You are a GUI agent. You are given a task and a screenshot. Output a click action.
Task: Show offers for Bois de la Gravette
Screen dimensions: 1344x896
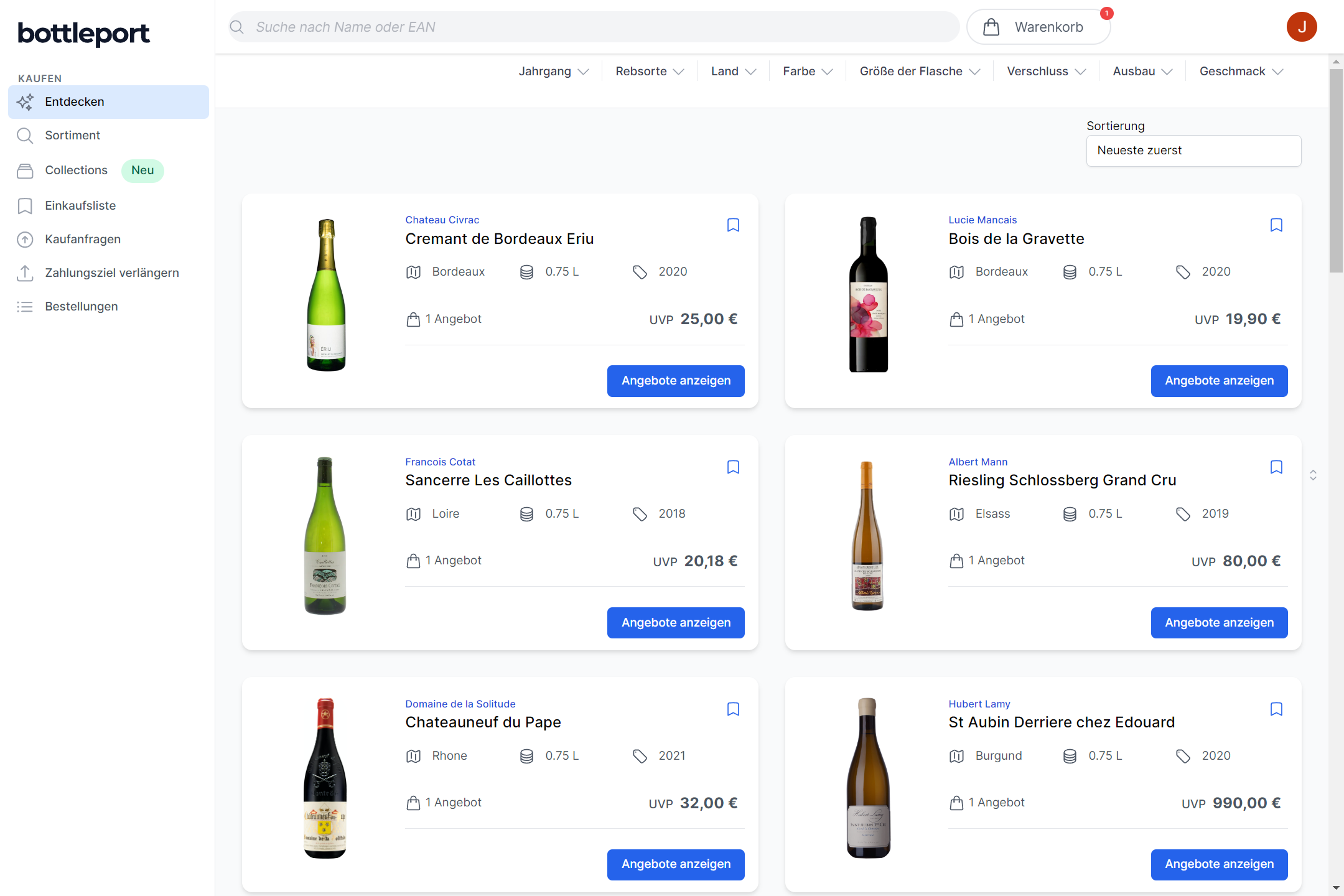point(1219,381)
